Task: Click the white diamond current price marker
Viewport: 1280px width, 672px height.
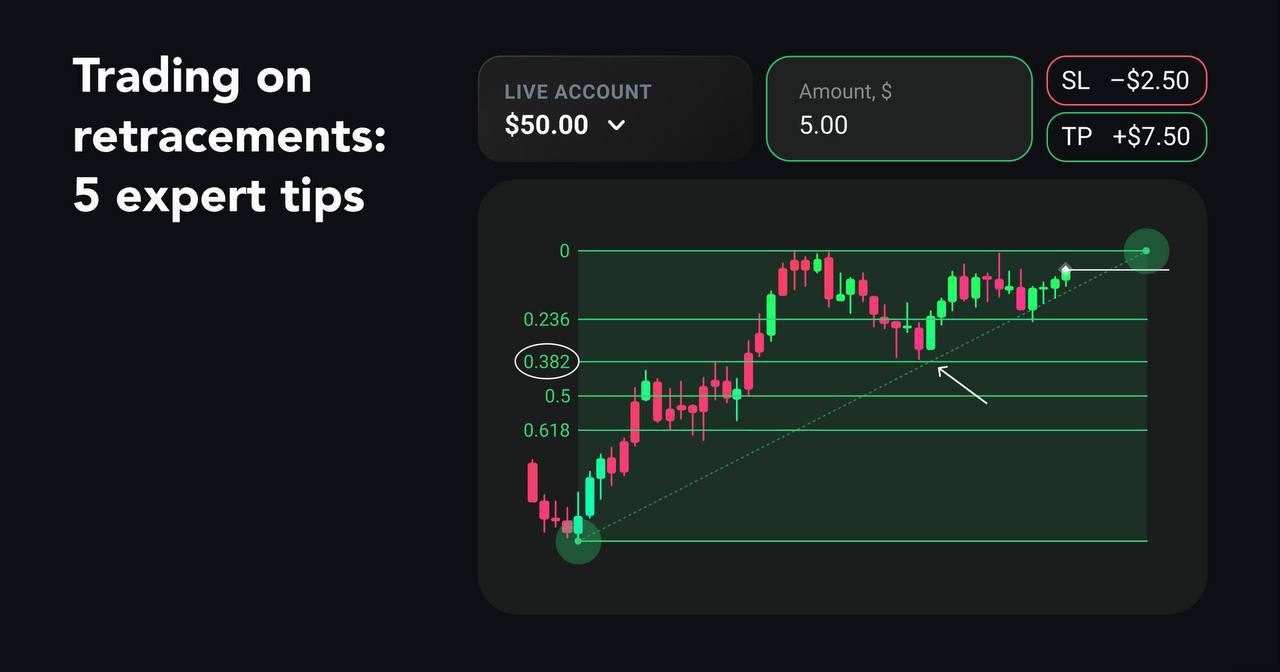Action: tap(1066, 270)
